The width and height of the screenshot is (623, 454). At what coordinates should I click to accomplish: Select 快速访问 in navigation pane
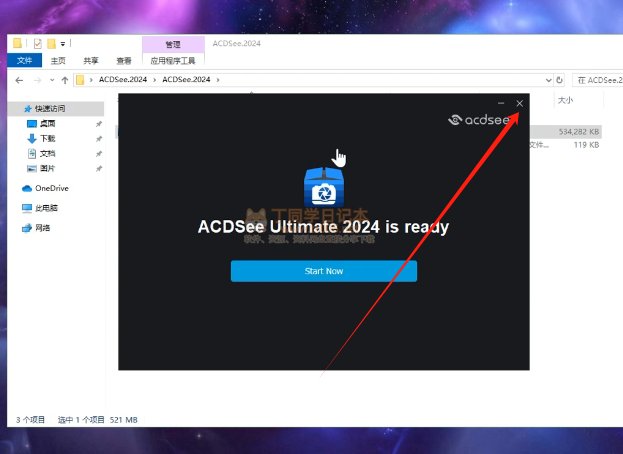[56, 108]
